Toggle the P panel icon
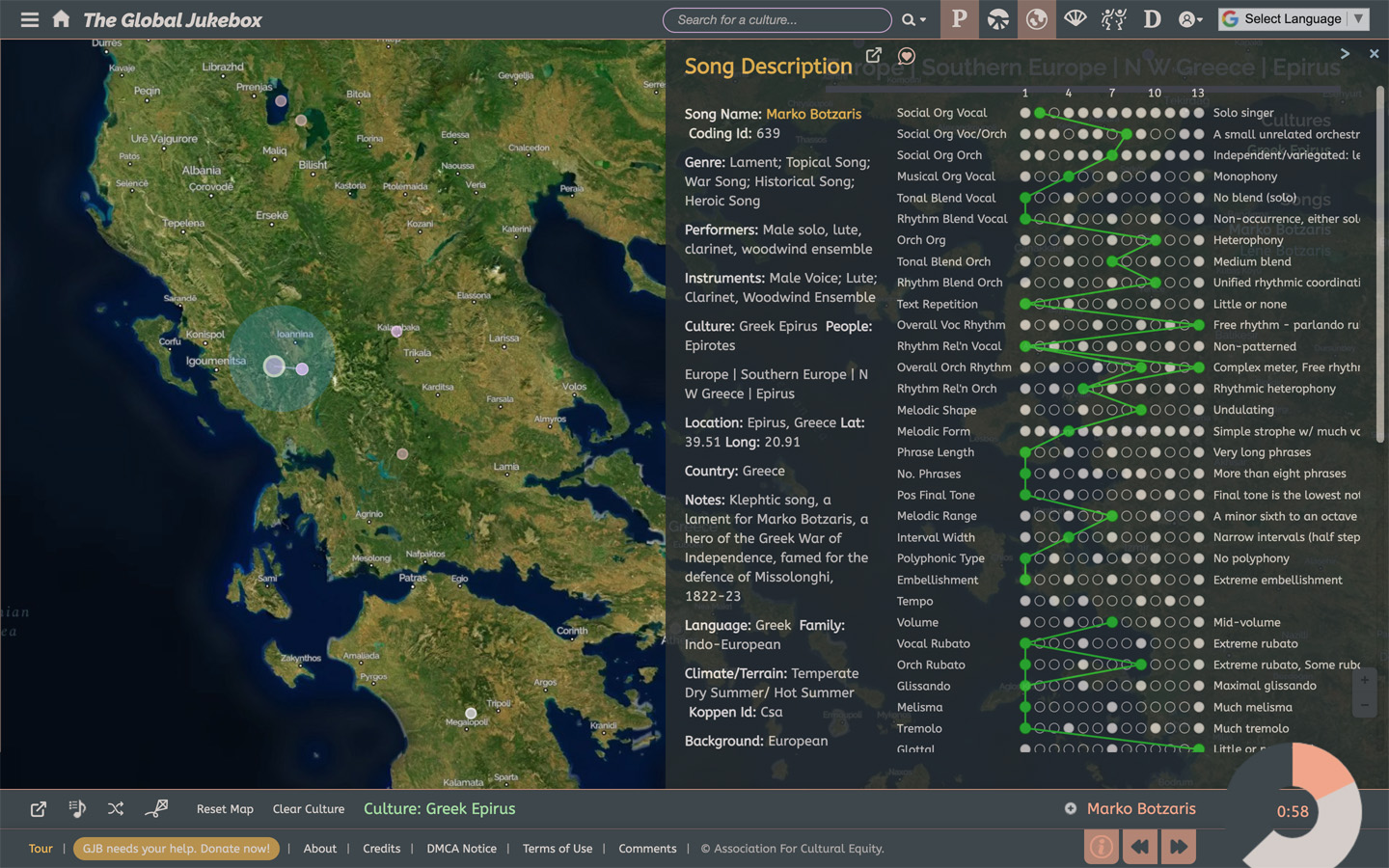The width and height of the screenshot is (1389, 868). pyautogui.click(x=959, y=19)
